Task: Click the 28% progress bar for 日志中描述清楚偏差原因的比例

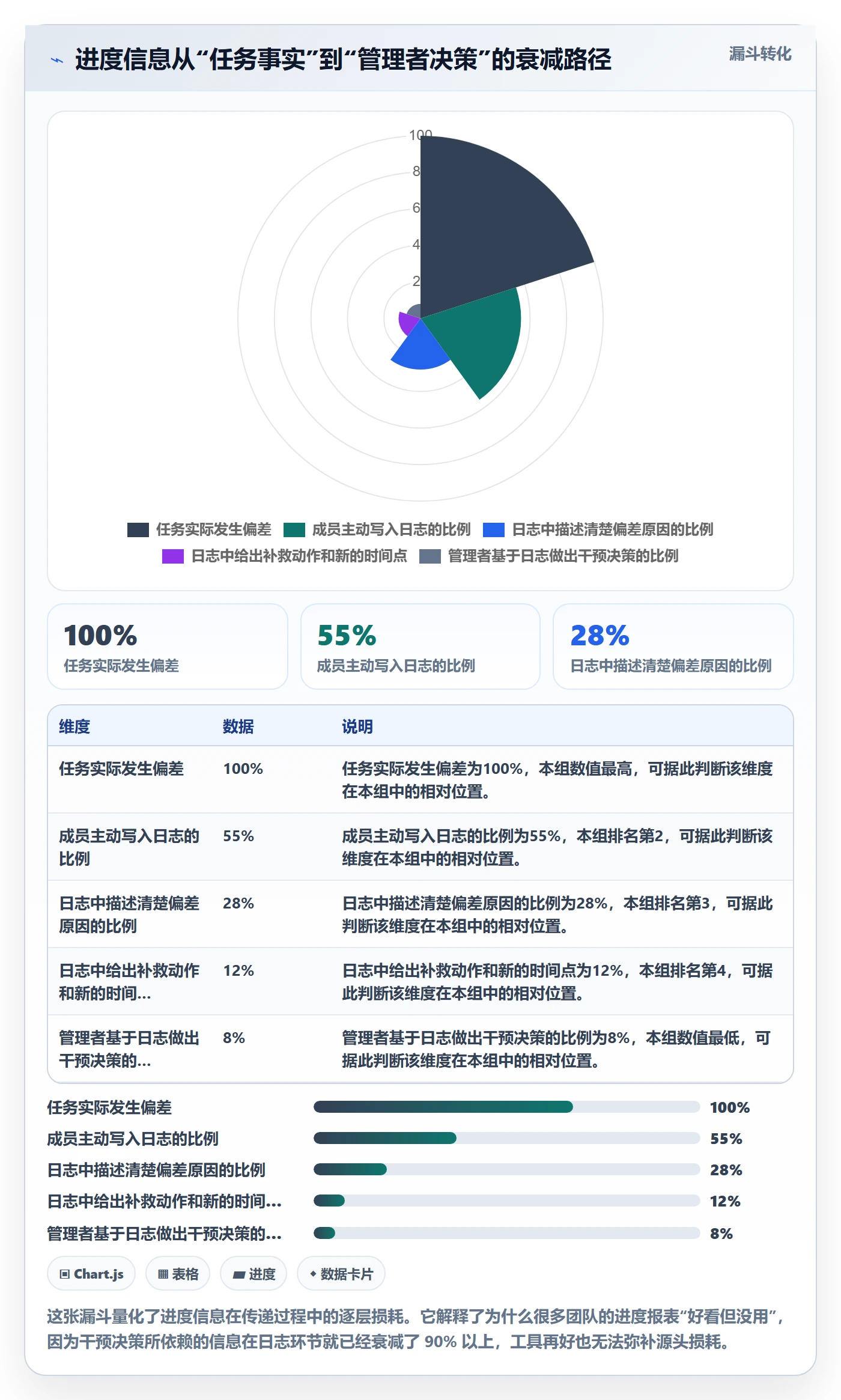Action: [x=507, y=1169]
